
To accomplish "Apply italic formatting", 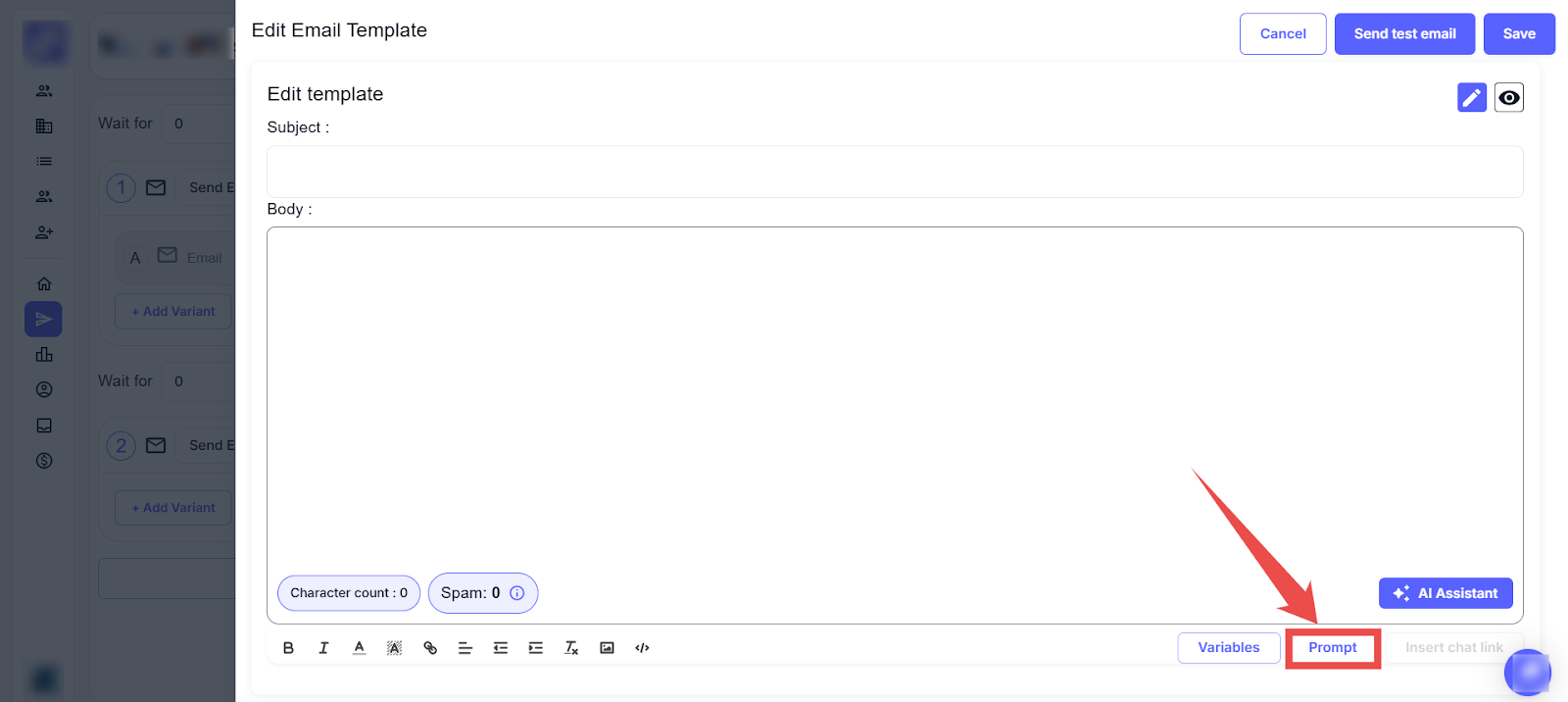I will click(x=323, y=648).
